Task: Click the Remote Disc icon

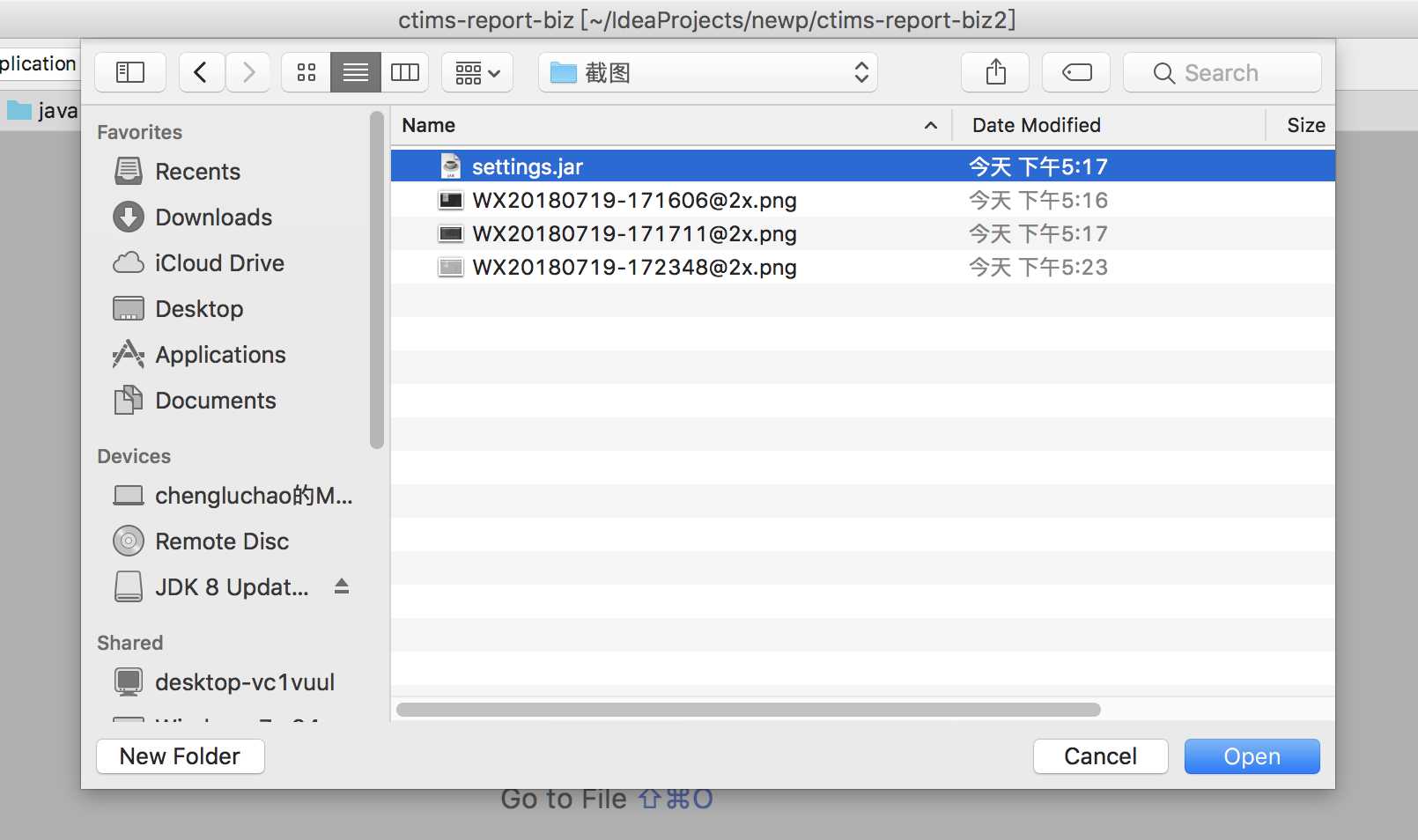Action: (129, 541)
